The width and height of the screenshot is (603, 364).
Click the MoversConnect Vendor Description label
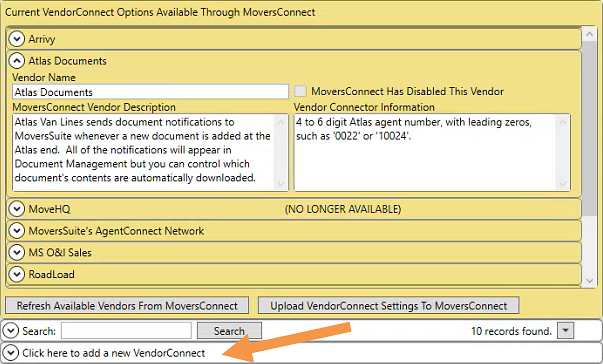coord(94,107)
